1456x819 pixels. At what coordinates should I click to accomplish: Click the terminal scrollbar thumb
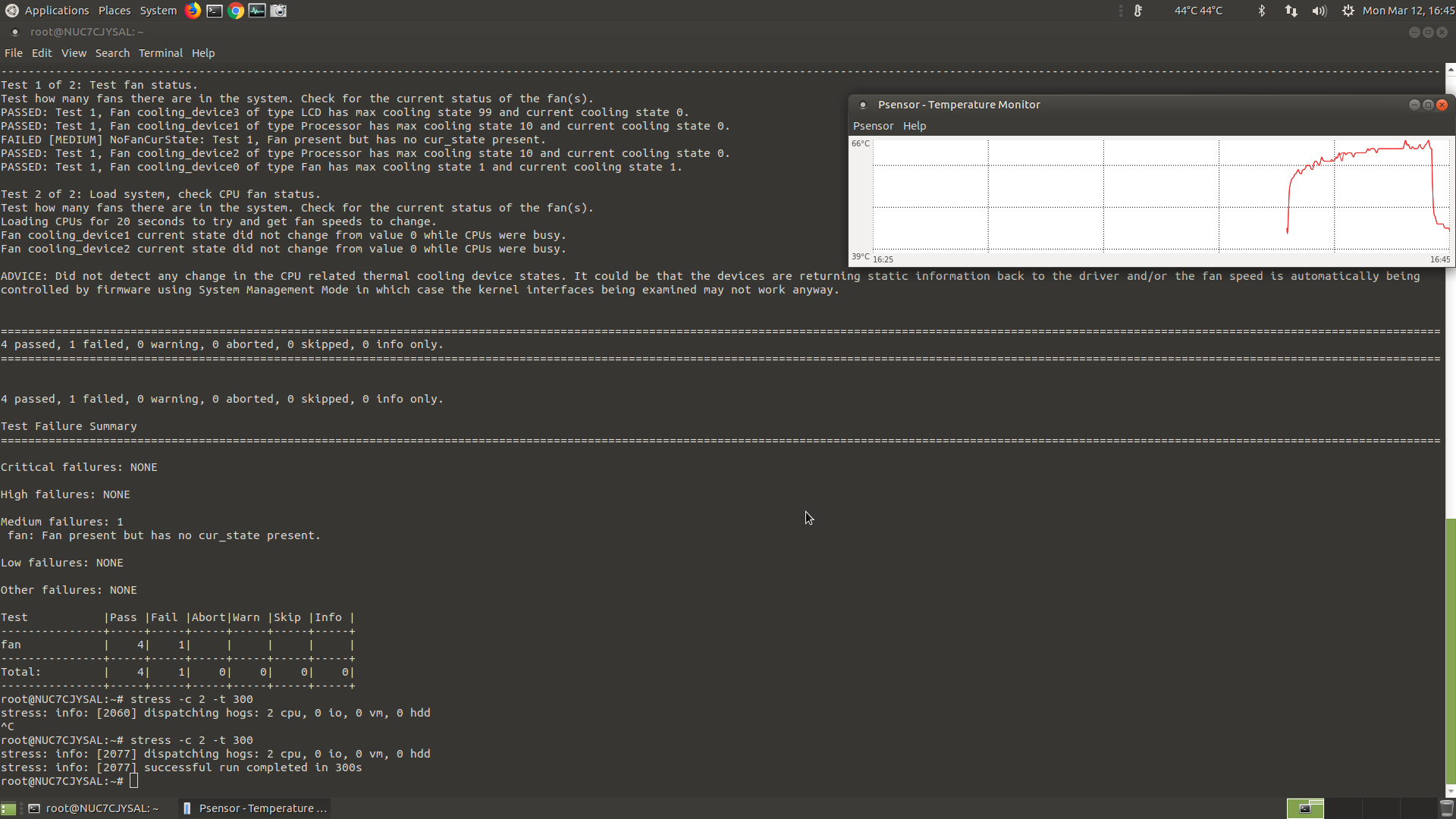[x=1451, y=652]
